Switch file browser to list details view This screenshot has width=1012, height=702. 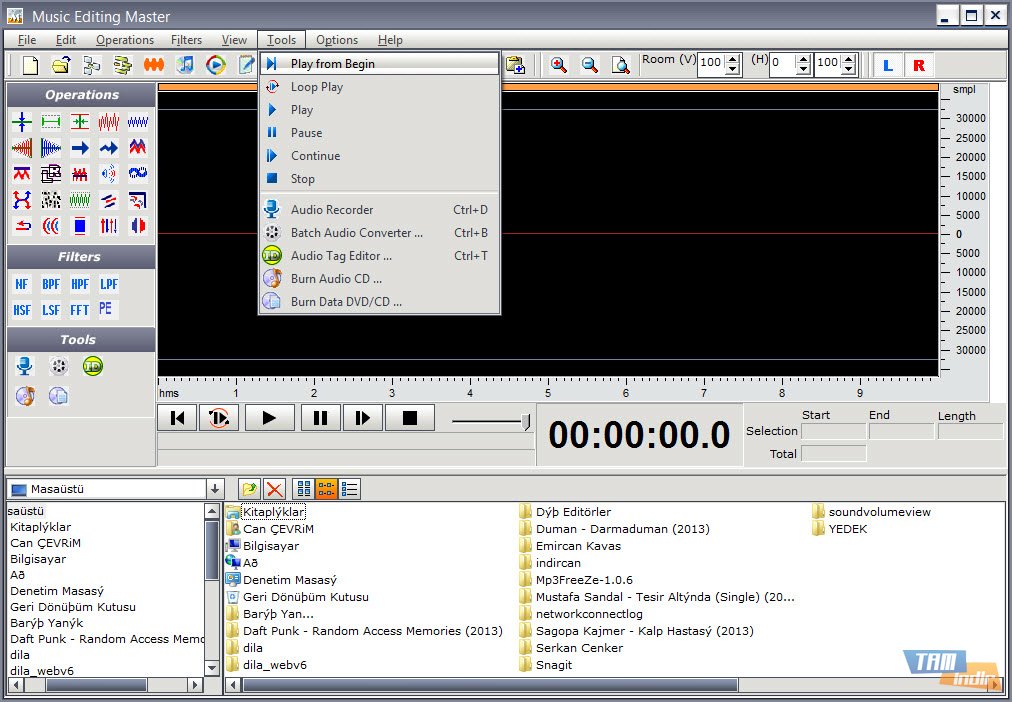click(350, 489)
